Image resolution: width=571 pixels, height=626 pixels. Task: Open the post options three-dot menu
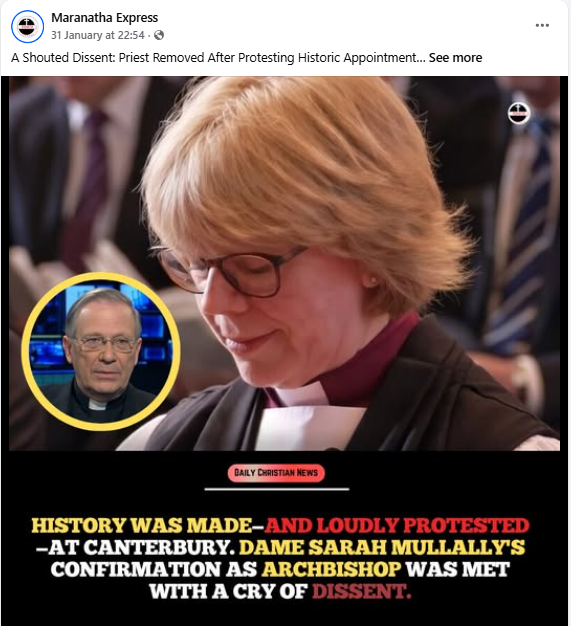tap(542, 26)
